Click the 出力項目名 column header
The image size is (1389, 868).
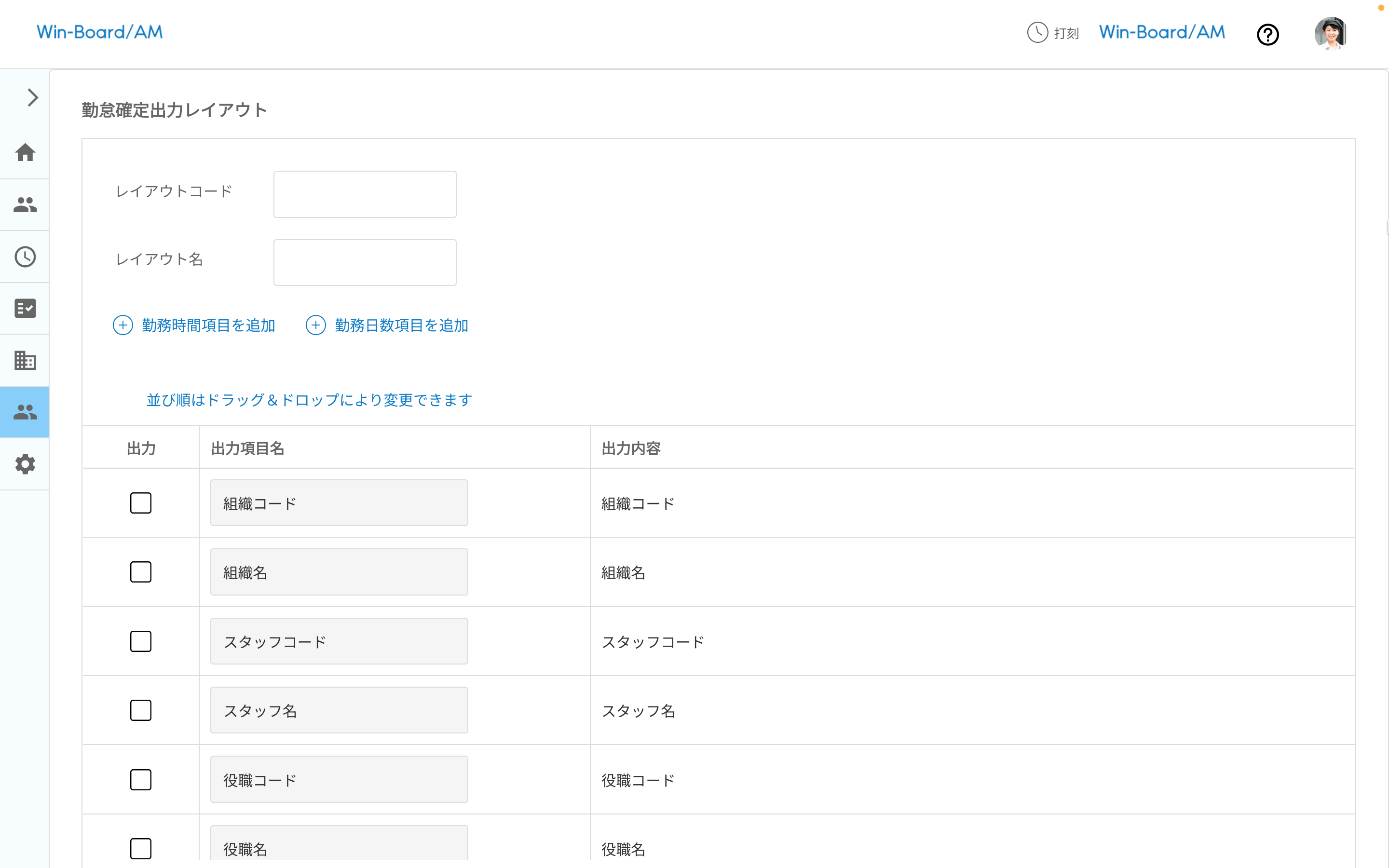click(247, 448)
